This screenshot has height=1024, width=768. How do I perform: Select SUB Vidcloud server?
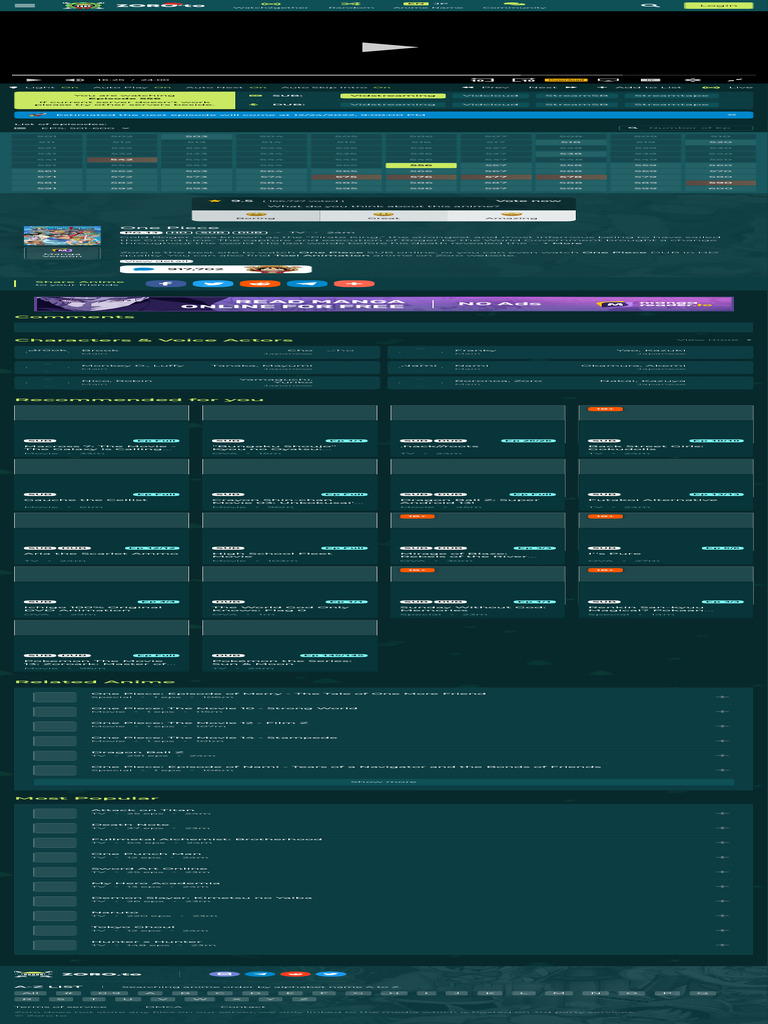click(490, 96)
